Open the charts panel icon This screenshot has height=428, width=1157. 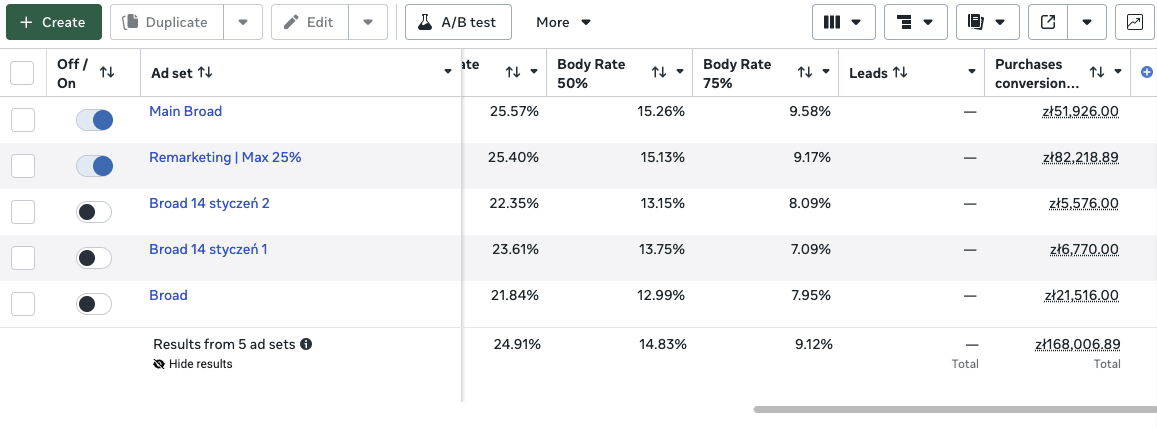(x=1135, y=22)
